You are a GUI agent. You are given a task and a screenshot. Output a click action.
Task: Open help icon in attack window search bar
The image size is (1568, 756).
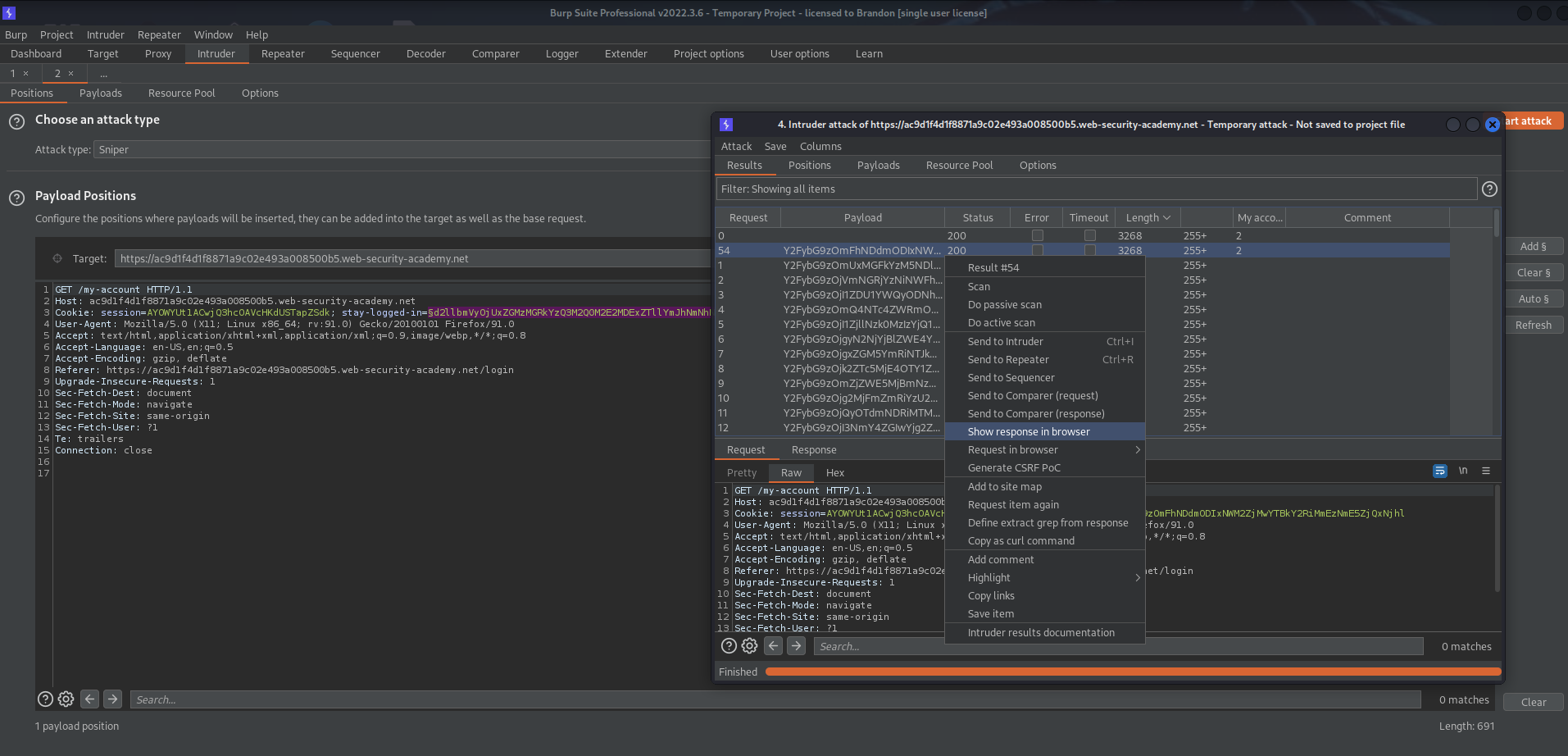pos(729,645)
